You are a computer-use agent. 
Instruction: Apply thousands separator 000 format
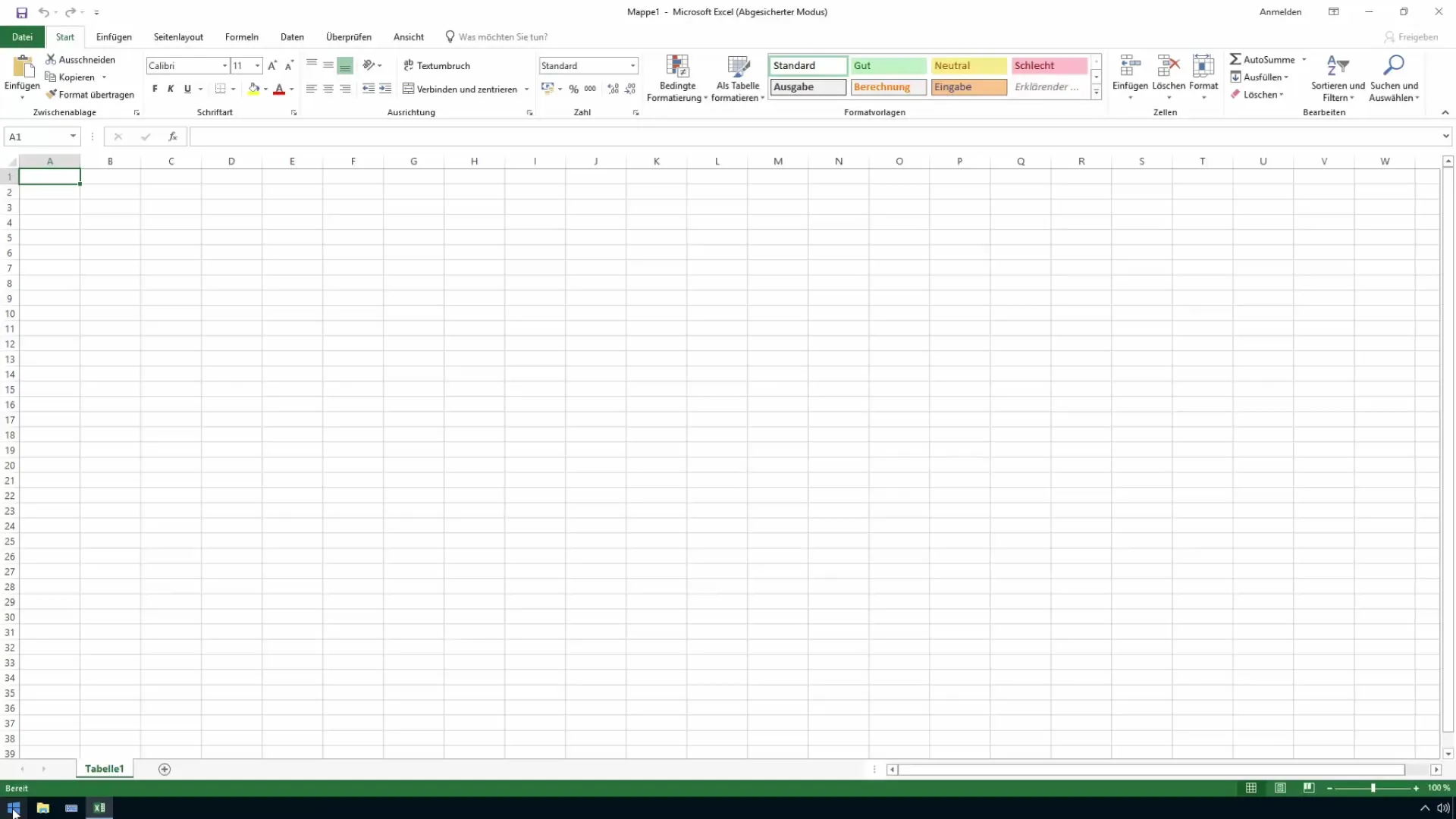[590, 89]
